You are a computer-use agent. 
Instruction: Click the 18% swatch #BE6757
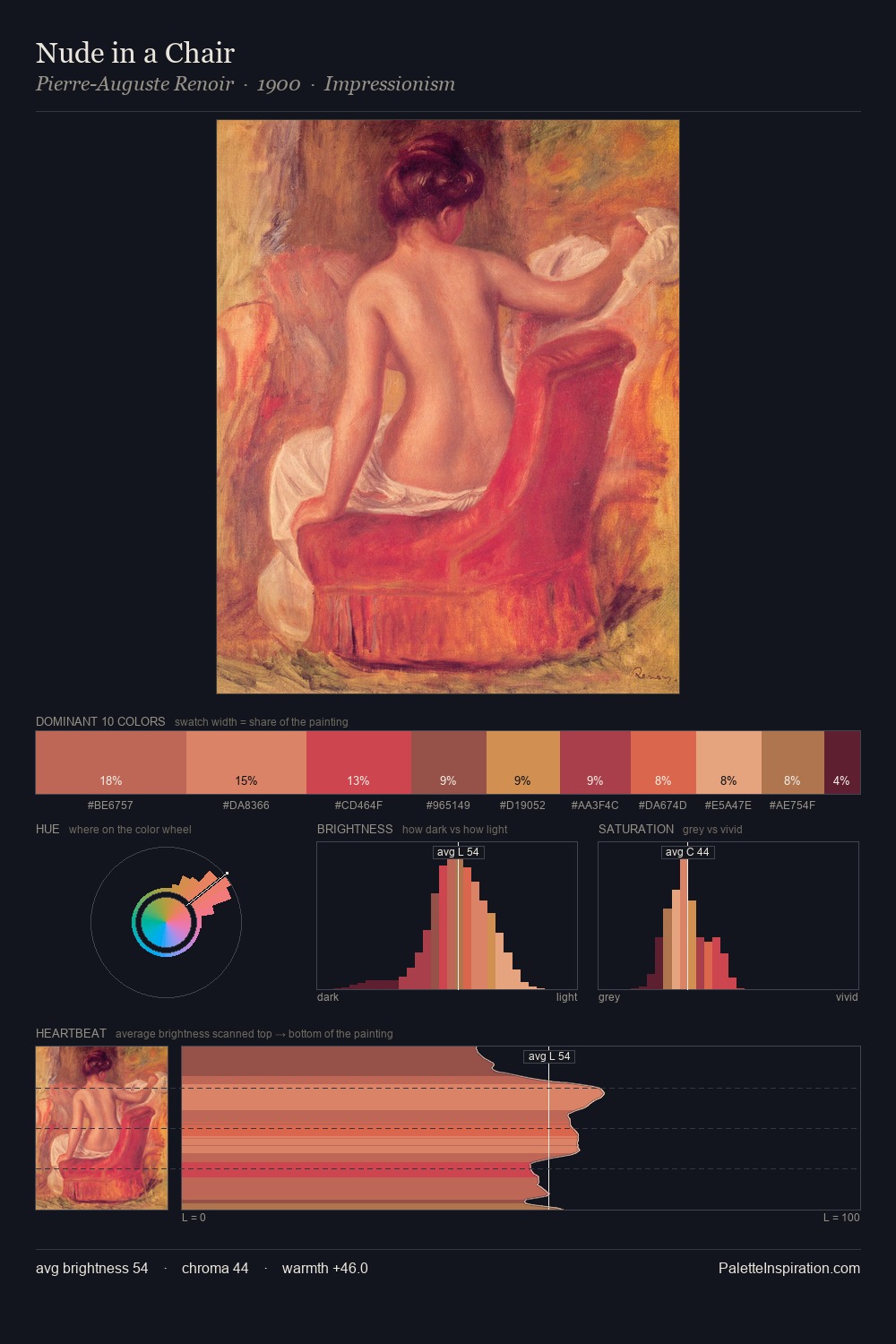click(x=111, y=762)
